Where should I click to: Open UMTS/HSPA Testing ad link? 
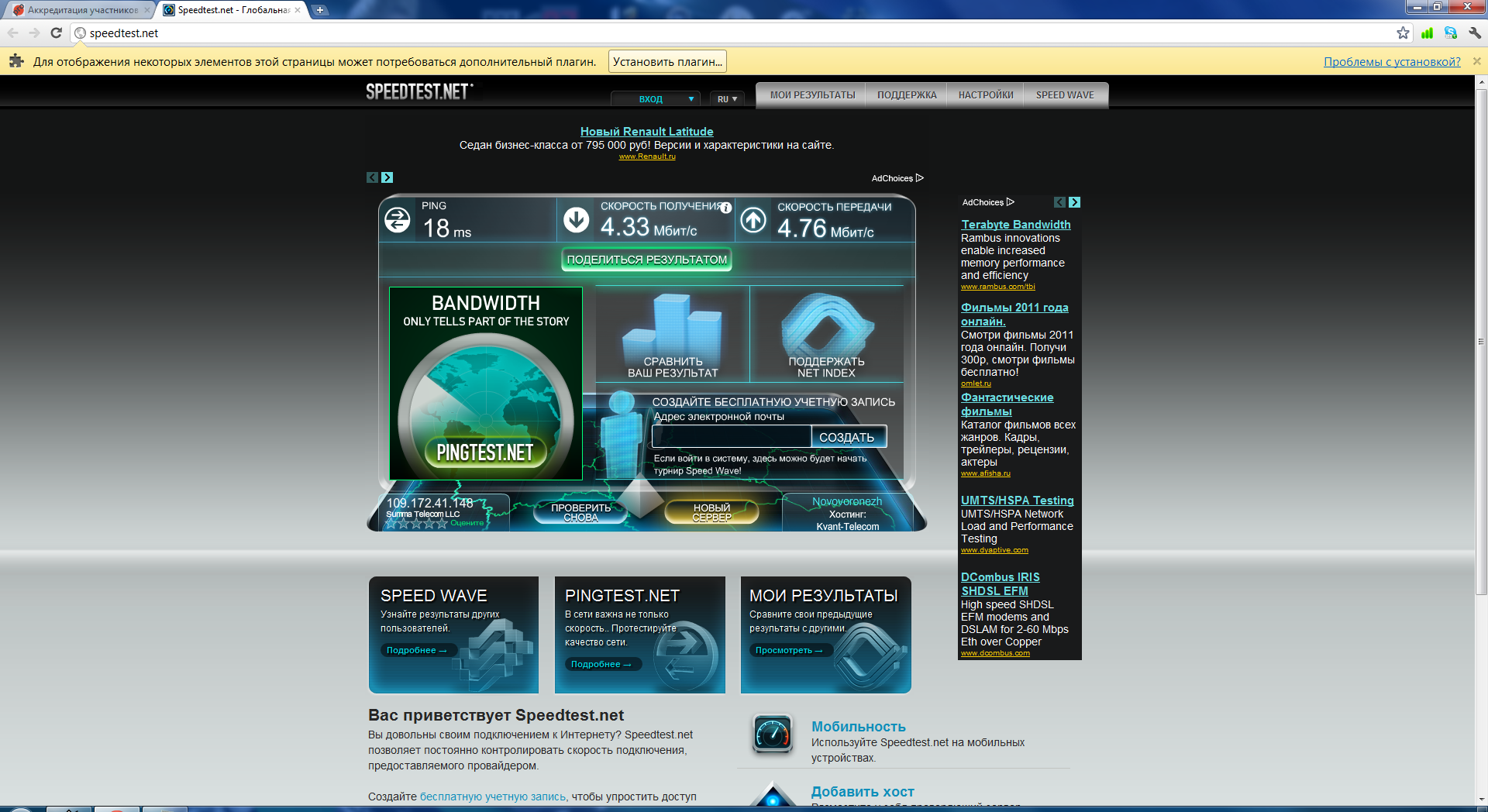point(1018,501)
